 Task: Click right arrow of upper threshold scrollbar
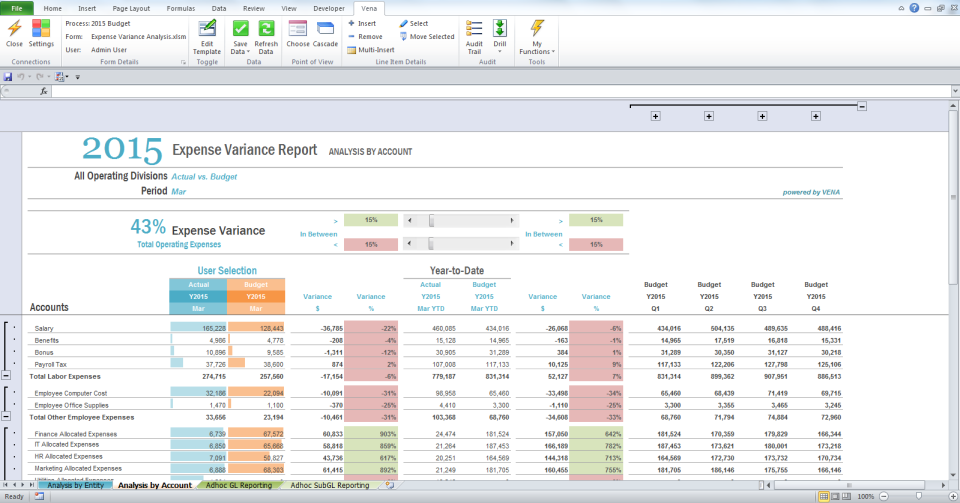pyautogui.click(x=512, y=220)
